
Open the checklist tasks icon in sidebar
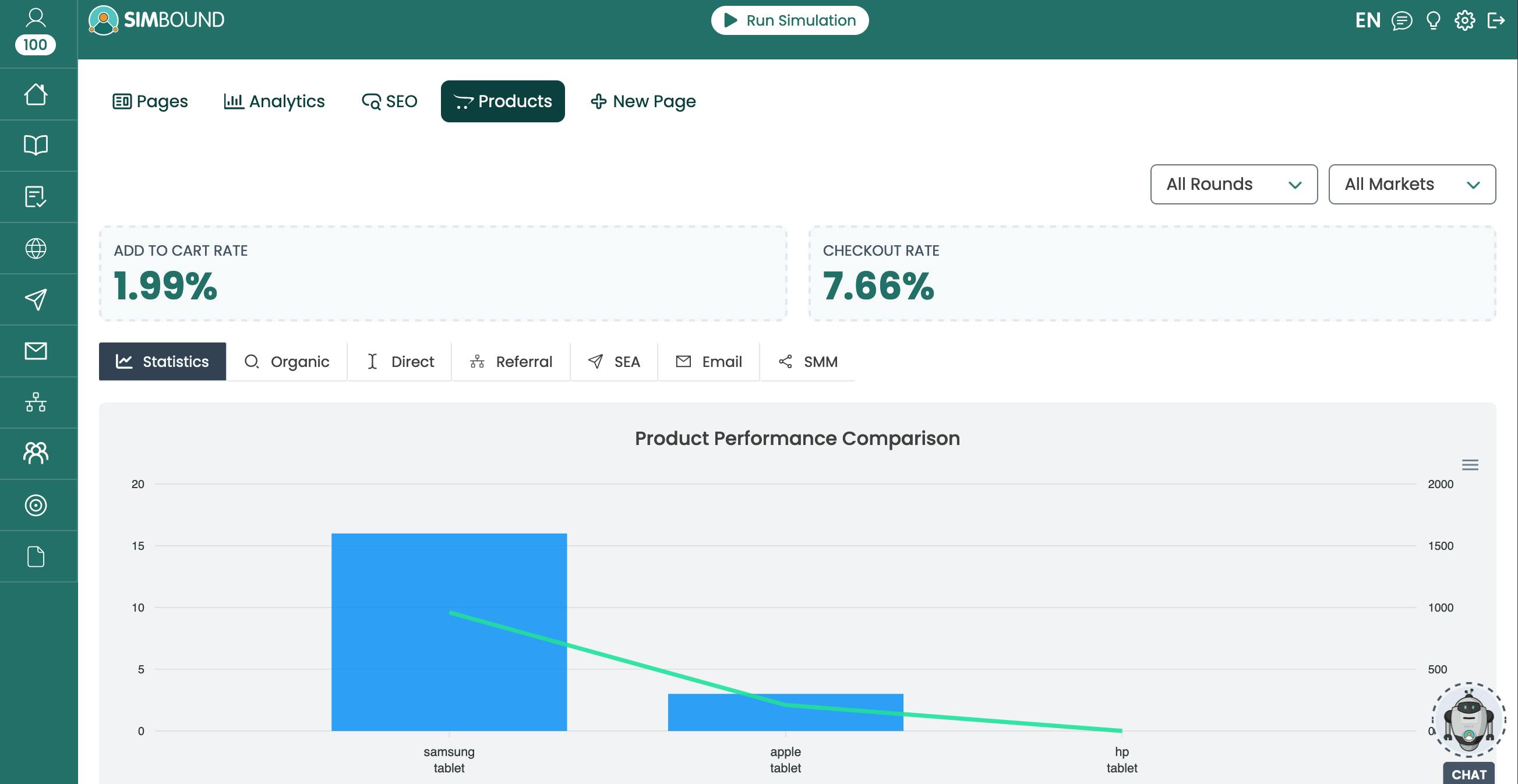pos(36,197)
